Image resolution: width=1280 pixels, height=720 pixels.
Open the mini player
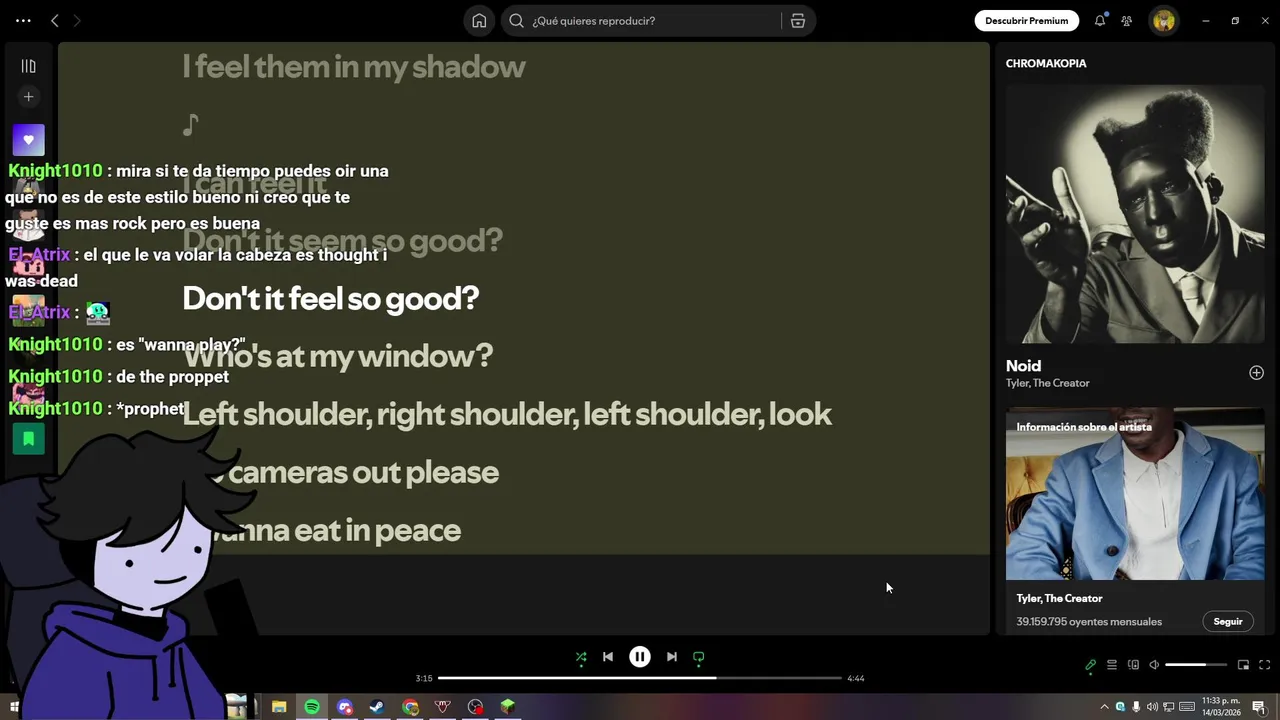click(x=1243, y=665)
